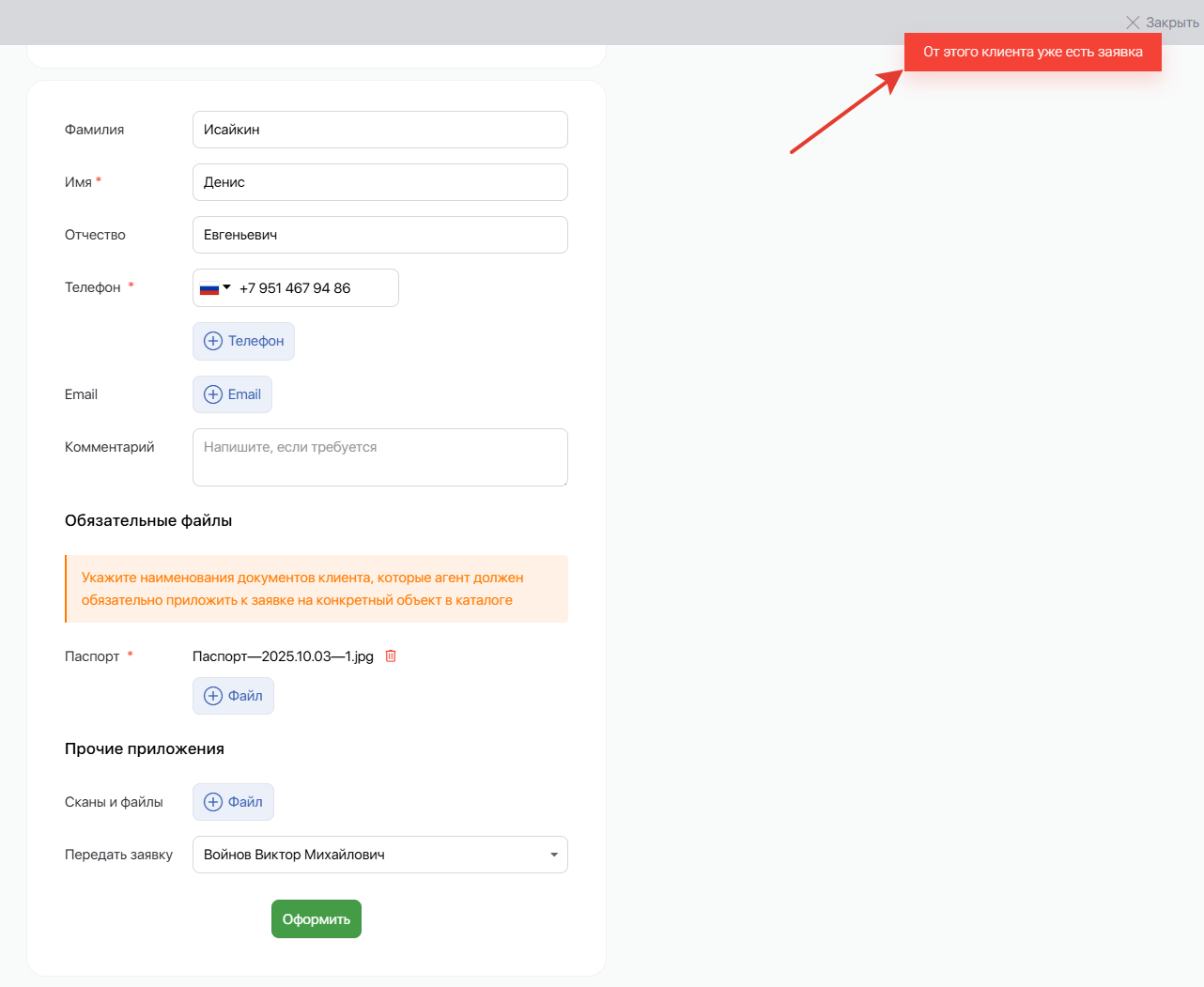Focus the Фамилия field containing Исайкин
Image resolution: width=1204 pixels, height=987 pixels.
pos(379,130)
